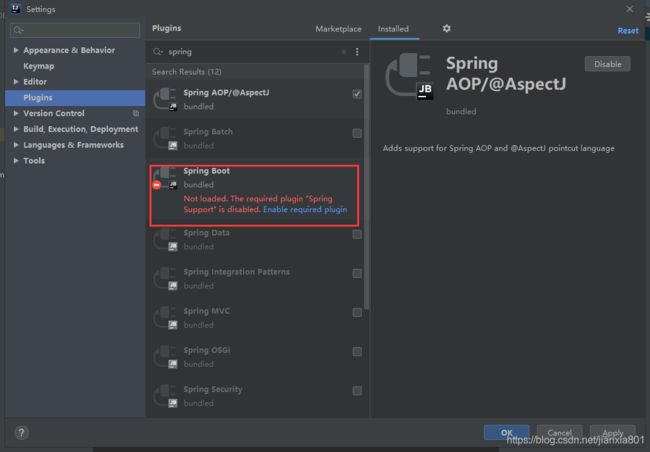Click the Spring Data plugin icon
650x452 pixels.
(165, 240)
